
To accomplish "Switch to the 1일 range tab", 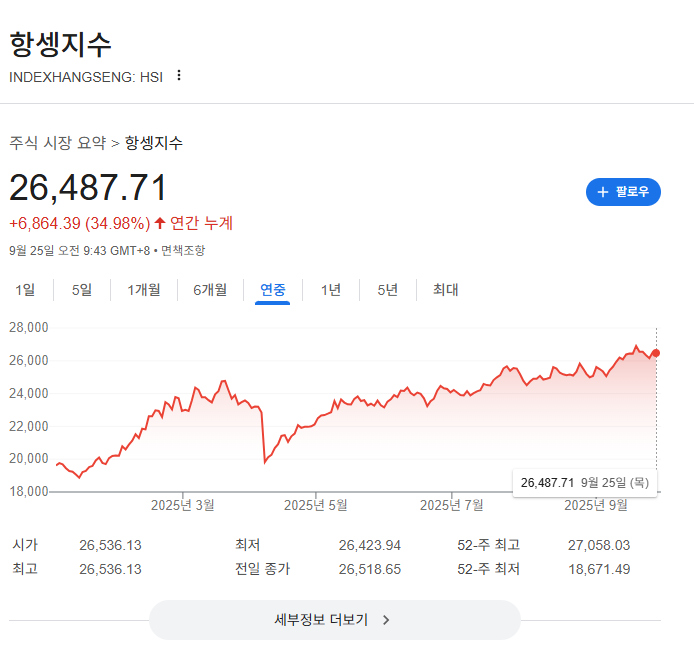I will click(x=25, y=290).
